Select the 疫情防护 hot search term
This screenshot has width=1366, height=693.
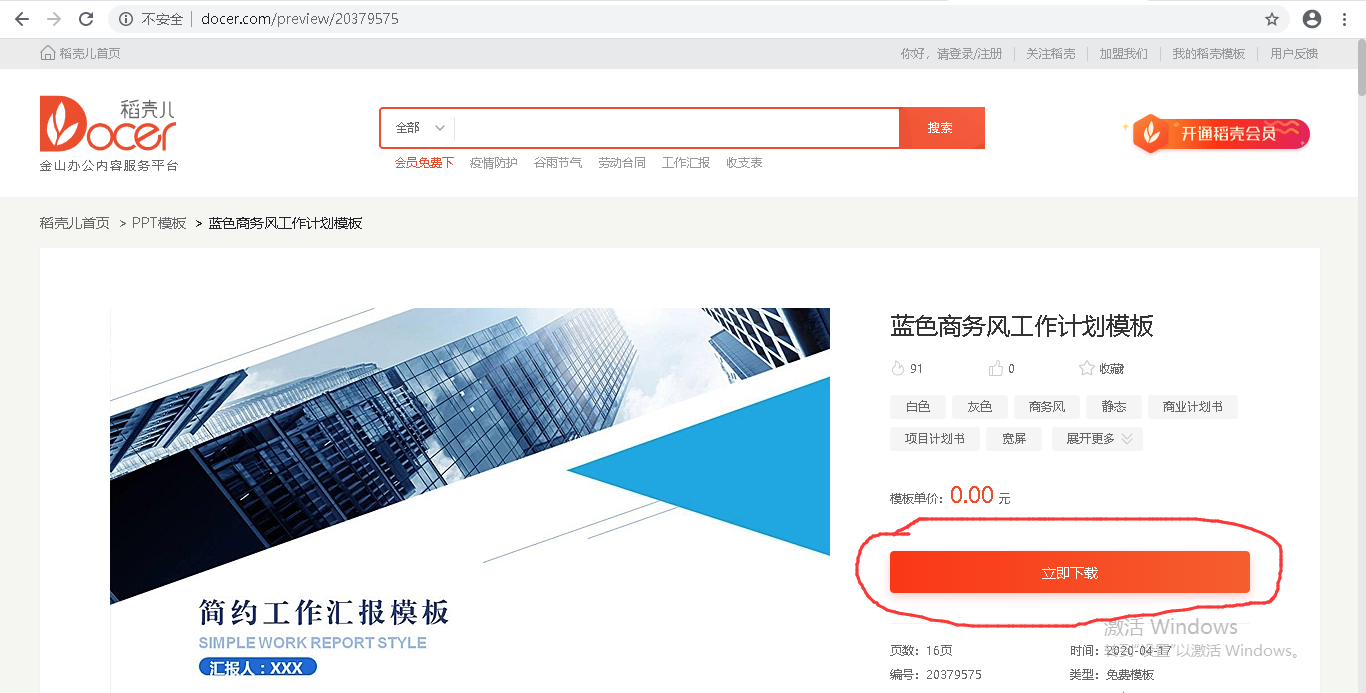493,162
